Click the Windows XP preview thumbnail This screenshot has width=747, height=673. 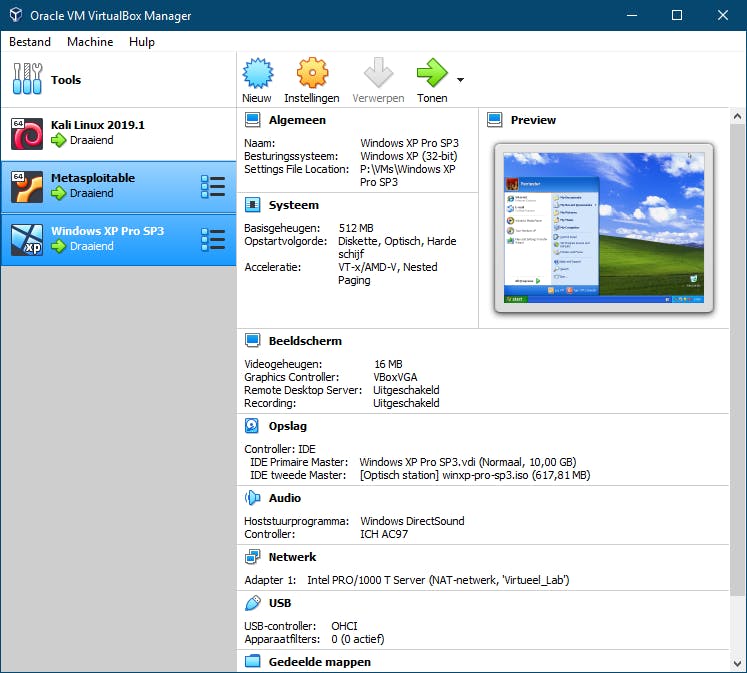[x=604, y=228]
